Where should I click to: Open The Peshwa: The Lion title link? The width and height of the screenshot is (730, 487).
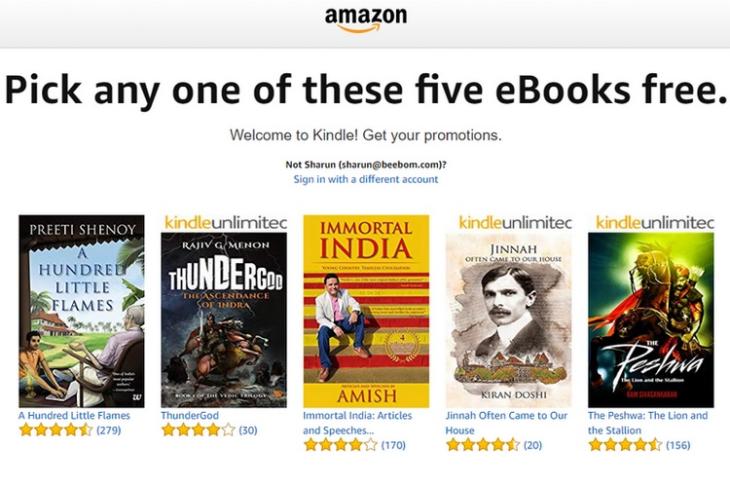pyautogui.click(x=648, y=423)
